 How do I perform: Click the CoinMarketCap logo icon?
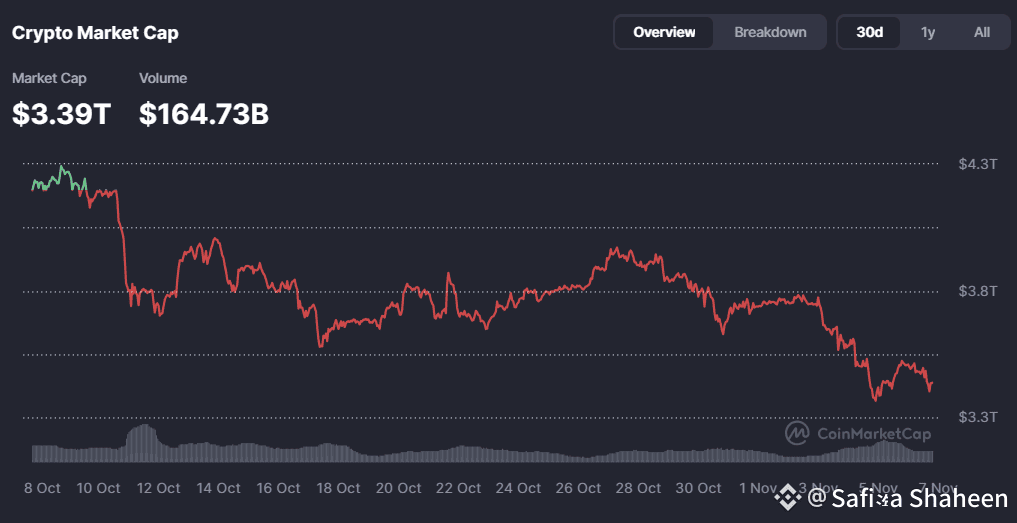(797, 433)
